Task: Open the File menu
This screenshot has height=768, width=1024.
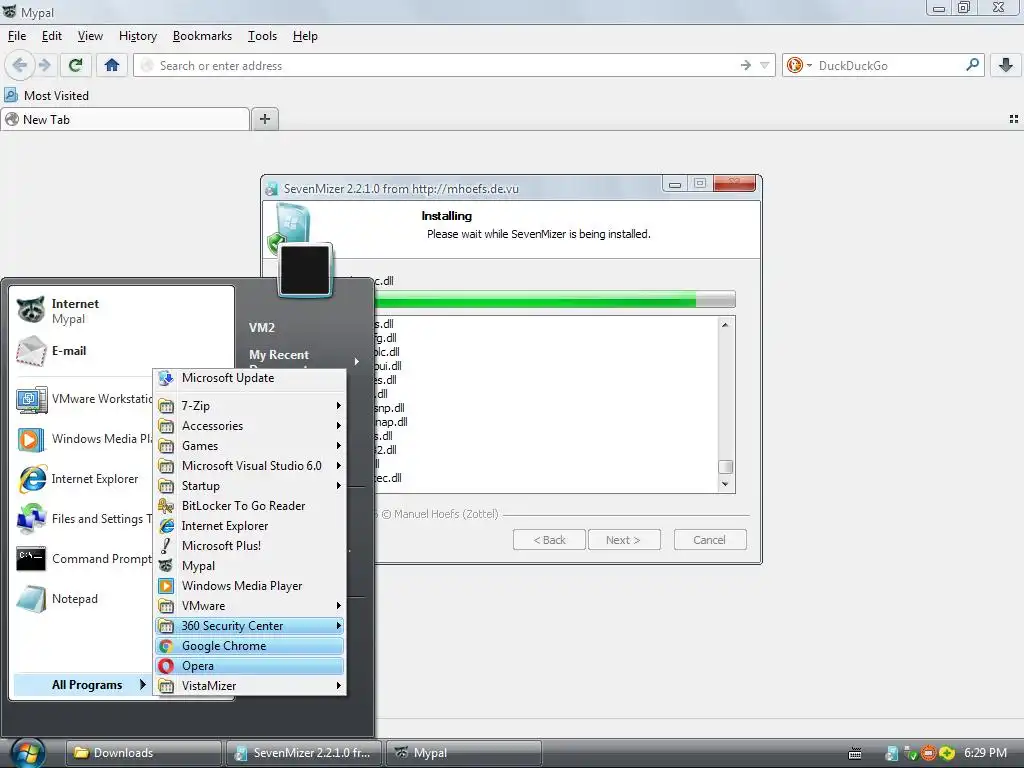Action: pyautogui.click(x=17, y=36)
